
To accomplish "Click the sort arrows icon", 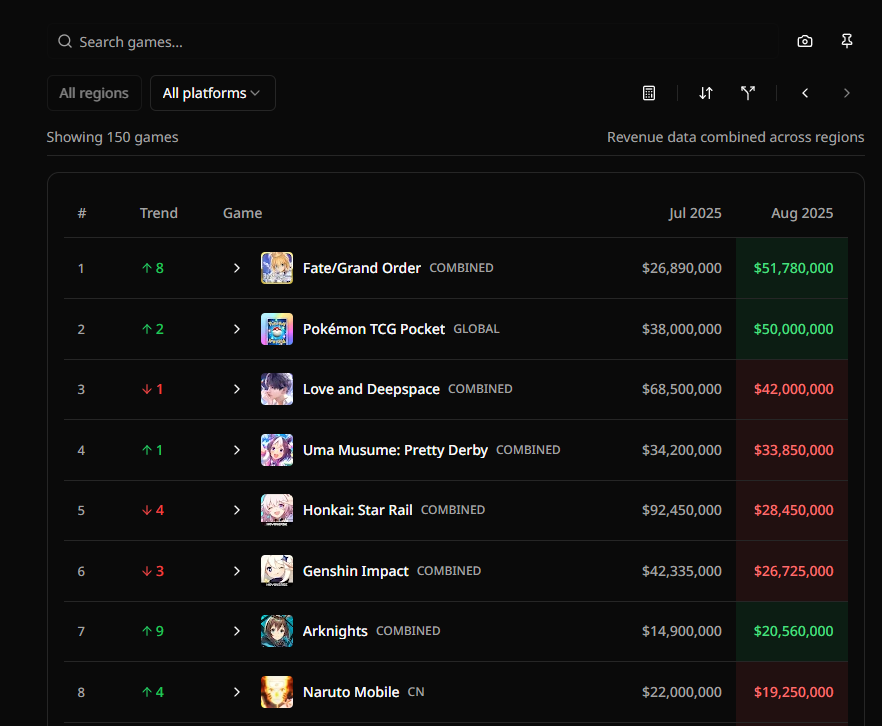I will click(706, 93).
